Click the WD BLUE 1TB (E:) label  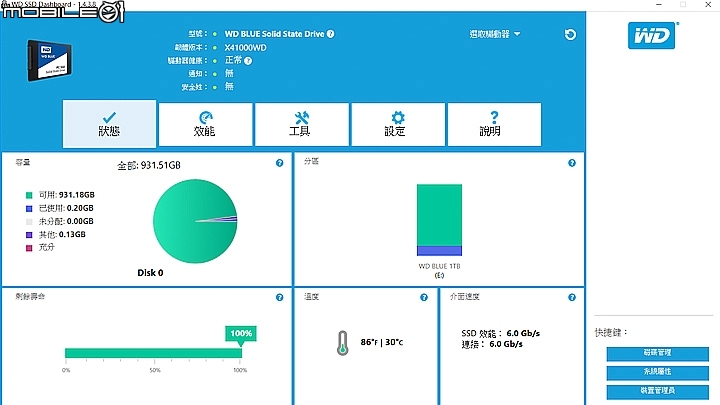point(439,270)
